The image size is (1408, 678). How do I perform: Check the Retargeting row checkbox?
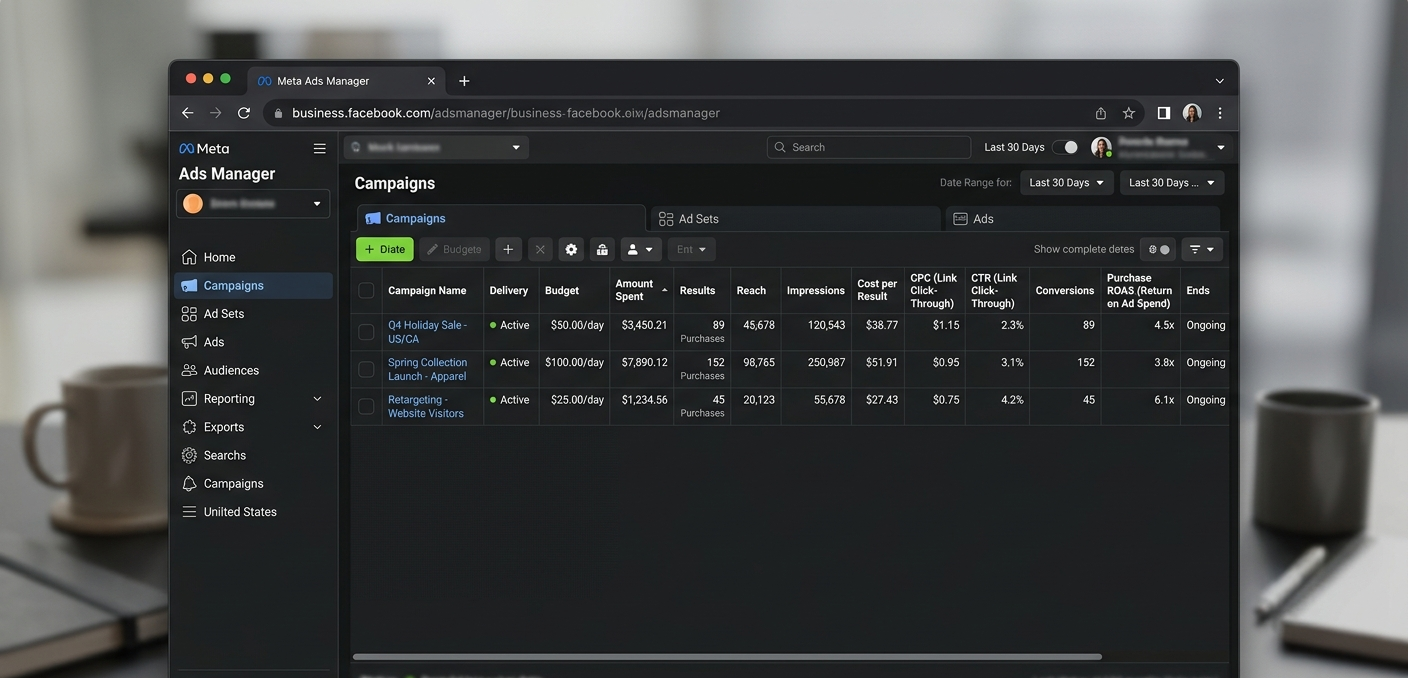tap(366, 406)
